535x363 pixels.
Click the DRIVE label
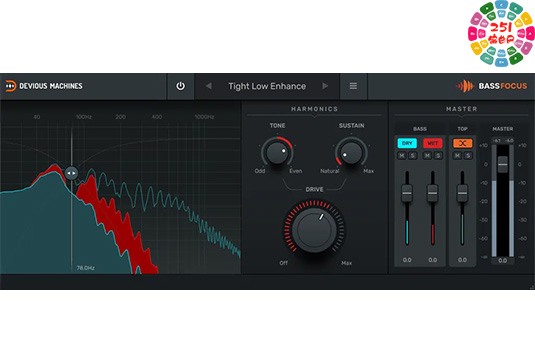314,189
